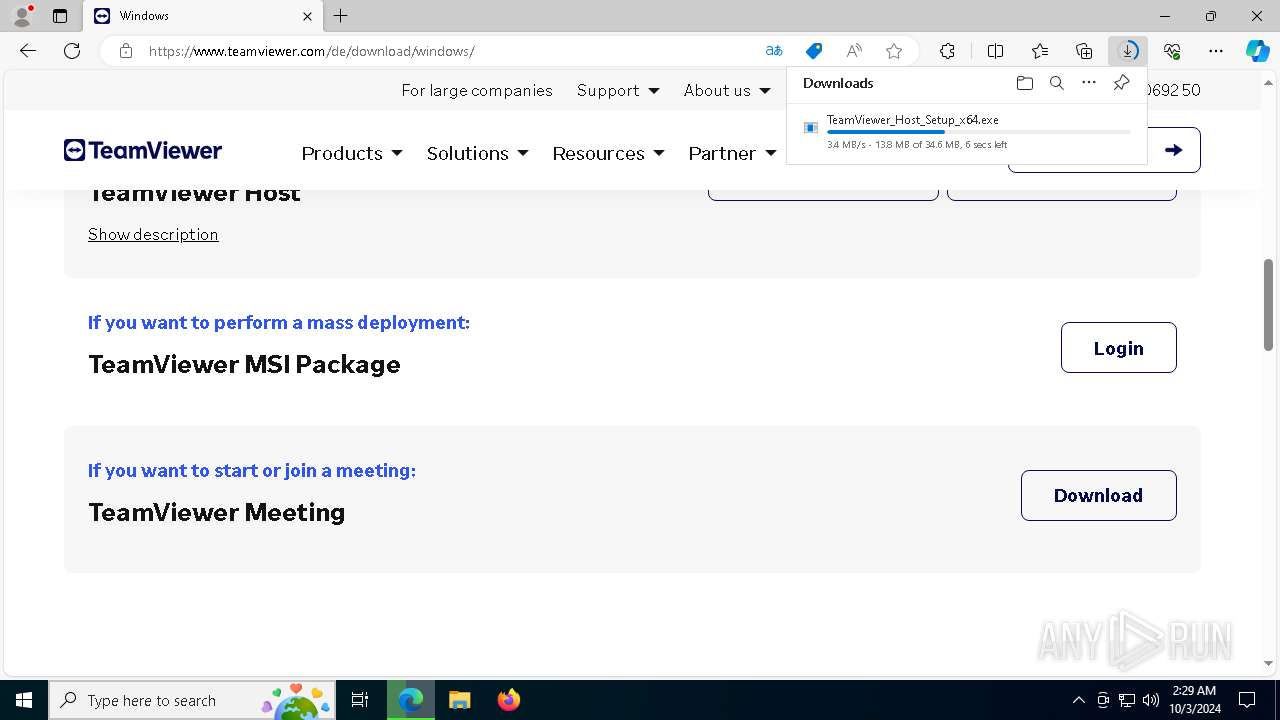This screenshot has width=1280, height=720.
Task: Open the clock showing 2:29 AM
Action: click(1194, 700)
